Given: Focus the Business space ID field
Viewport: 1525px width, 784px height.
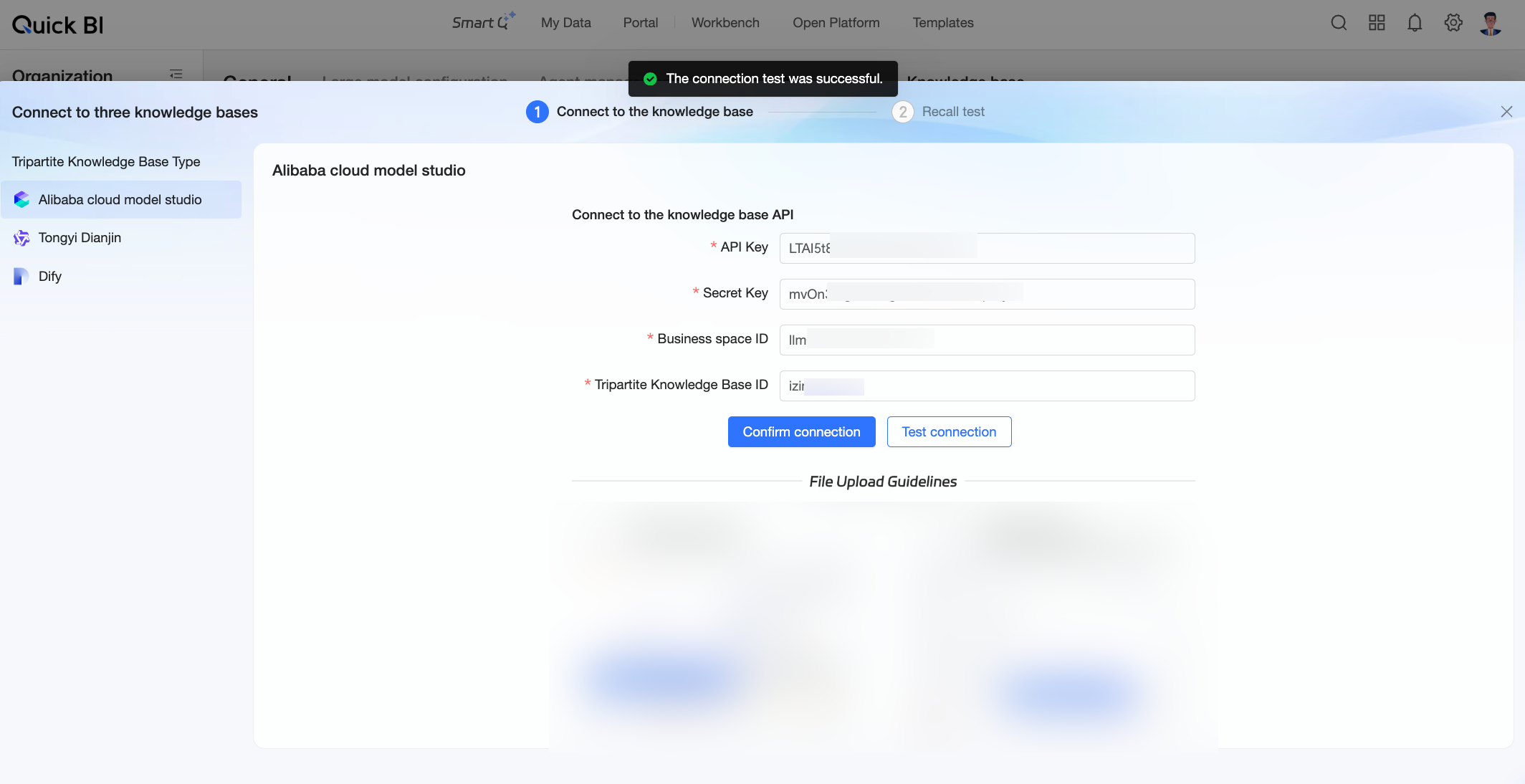Looking at the screenshot, I should click(x=988, y=340).
